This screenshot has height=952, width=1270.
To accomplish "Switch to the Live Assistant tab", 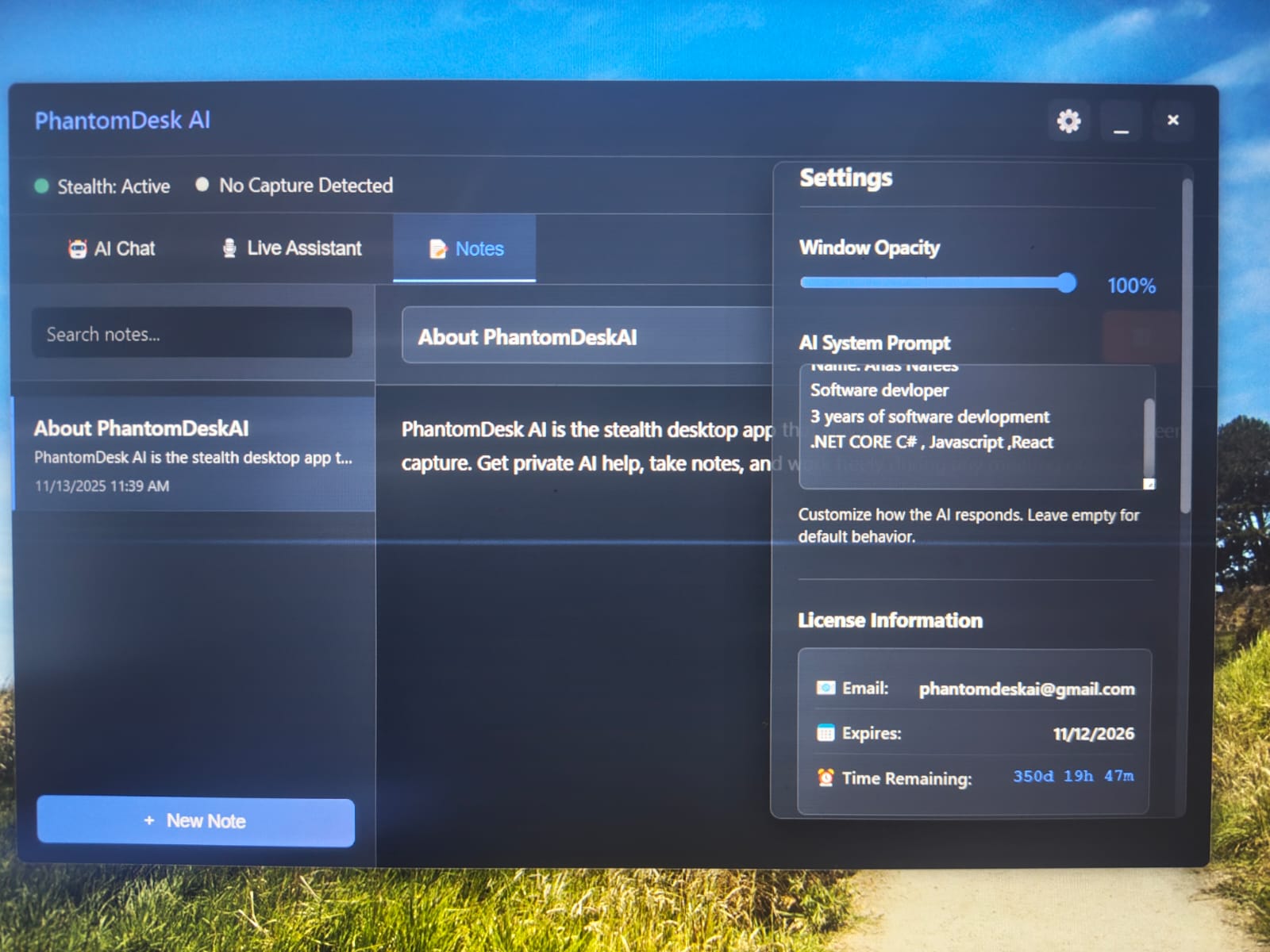I will point(303,248).
